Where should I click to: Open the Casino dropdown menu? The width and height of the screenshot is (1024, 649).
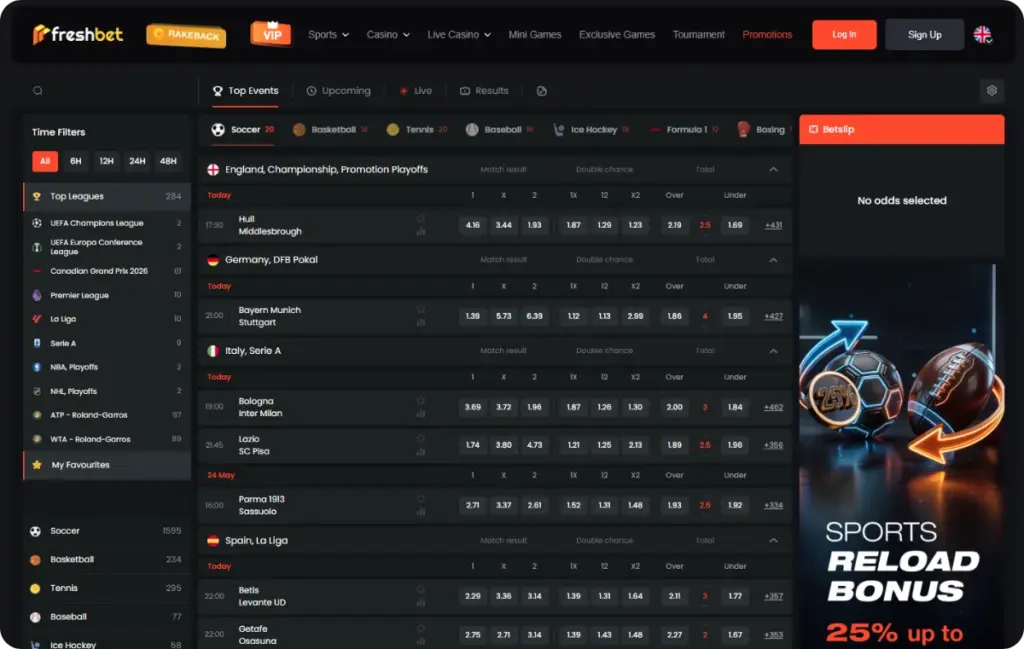pos(388,35)
